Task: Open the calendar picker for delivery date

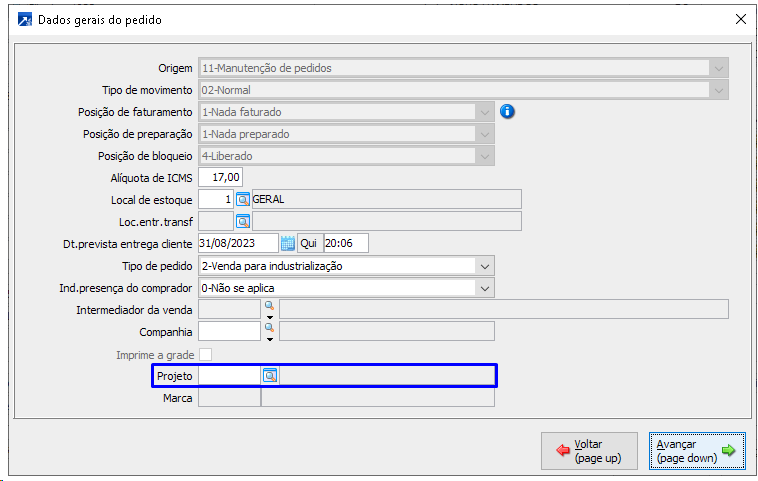Action: coord(288,243)
